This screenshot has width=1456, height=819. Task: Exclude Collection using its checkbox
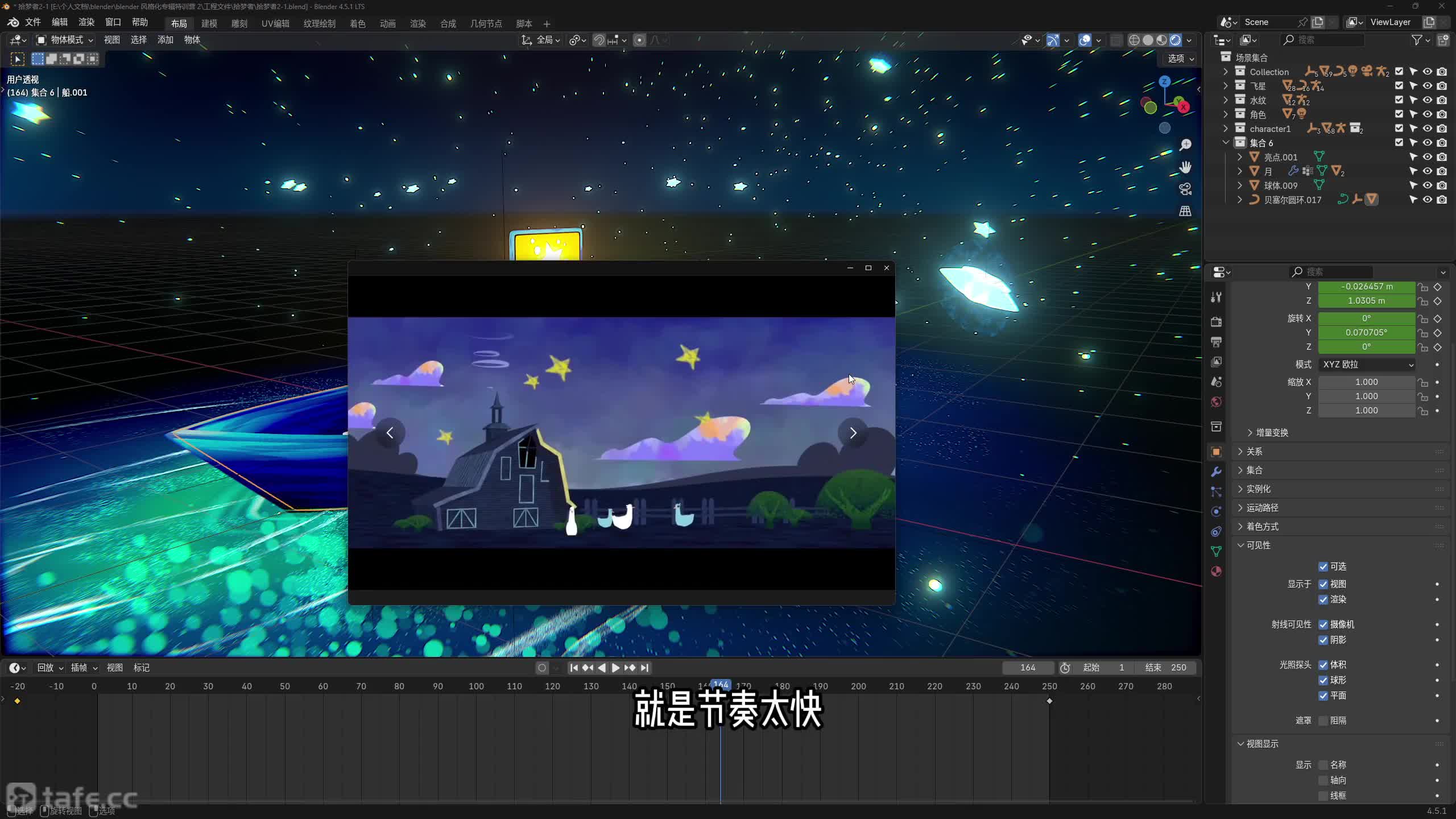pos(1399,72)
